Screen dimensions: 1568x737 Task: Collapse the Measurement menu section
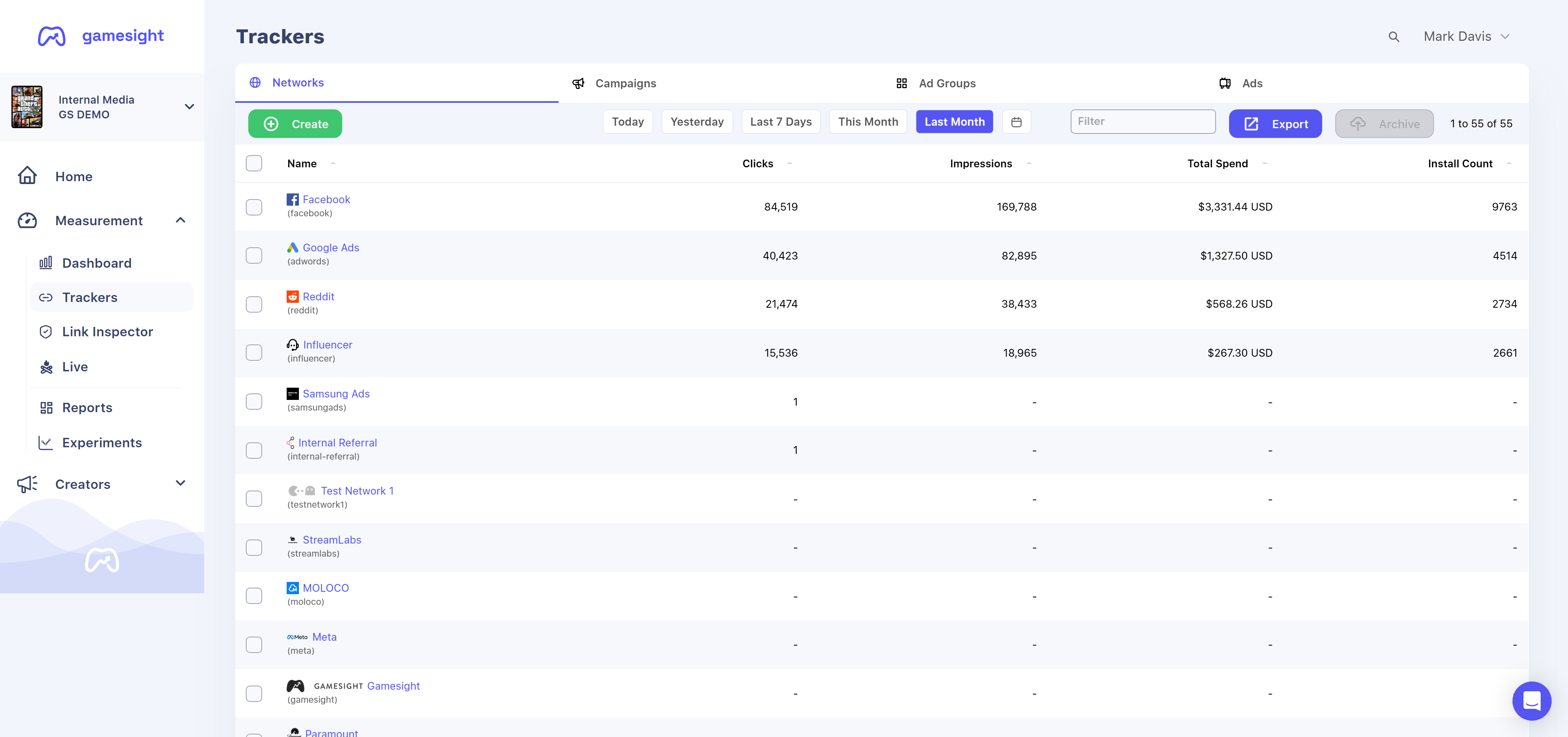180,221
